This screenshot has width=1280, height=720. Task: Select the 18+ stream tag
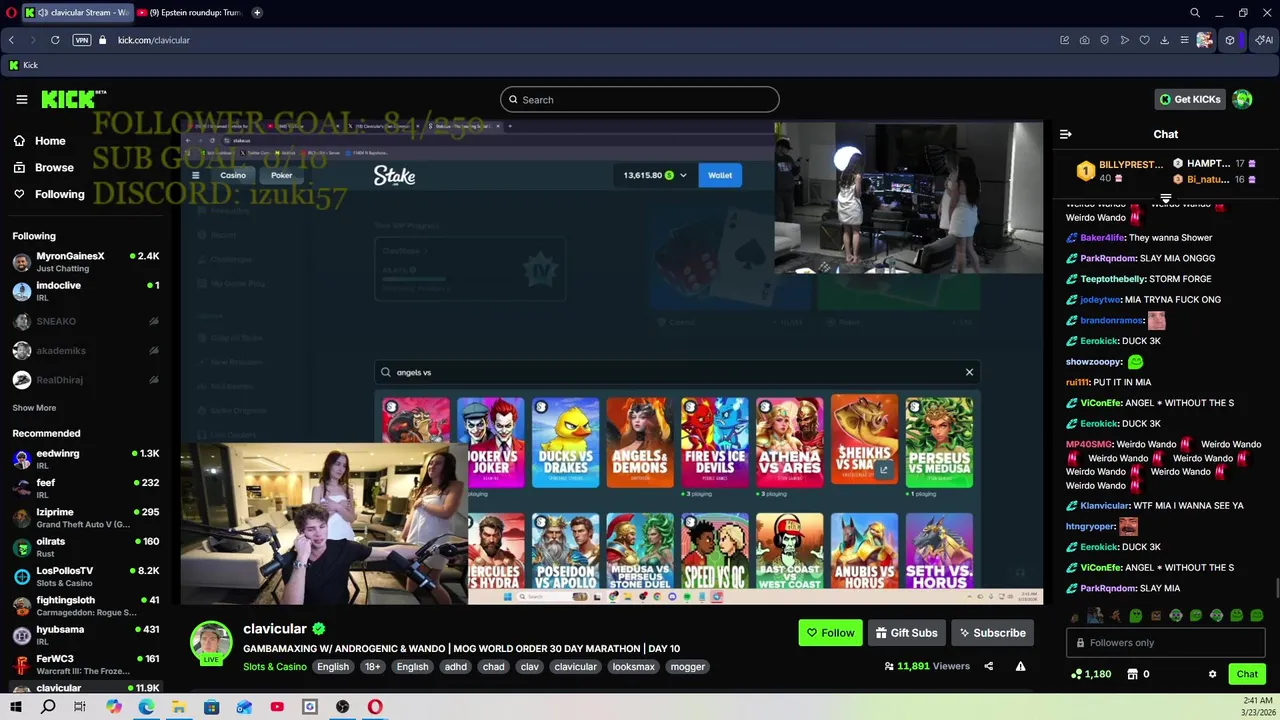click(372, 667)
